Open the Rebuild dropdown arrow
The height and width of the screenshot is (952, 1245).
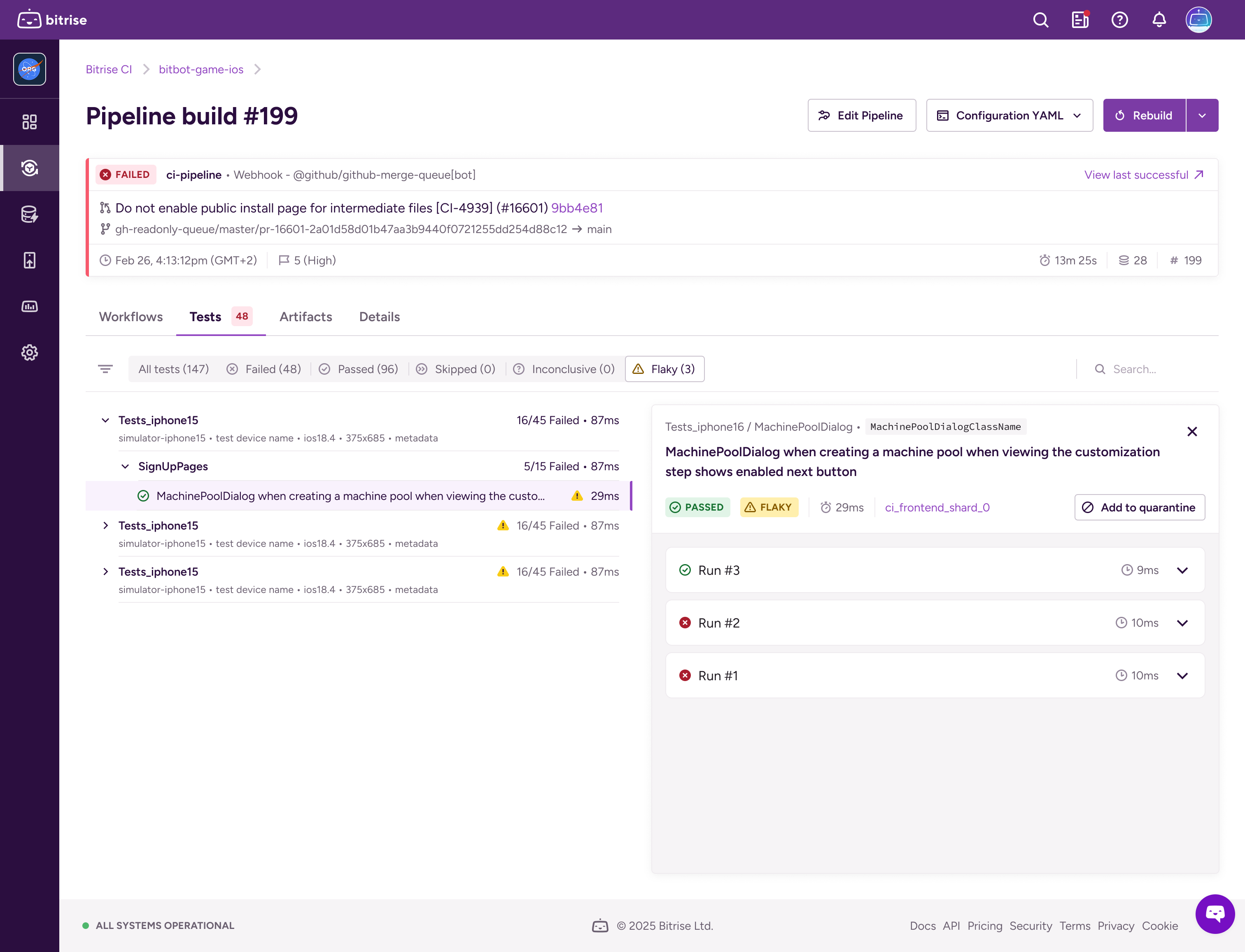1202,116
